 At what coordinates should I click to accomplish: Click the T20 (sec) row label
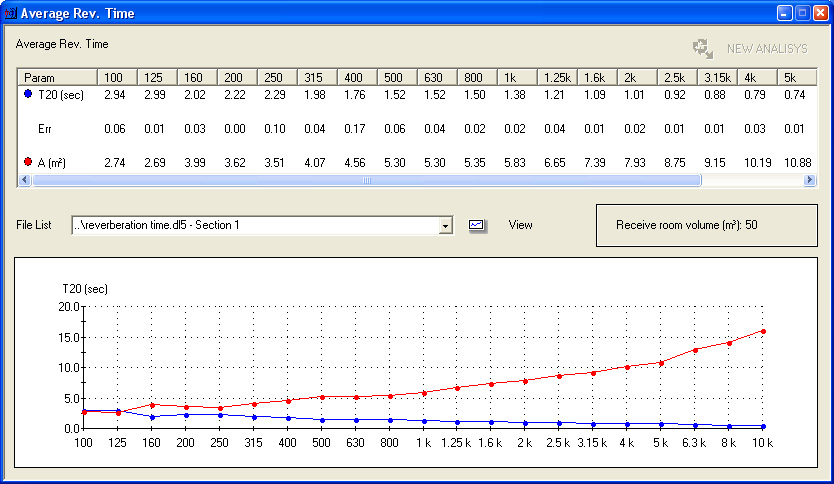tap(61, 95)
